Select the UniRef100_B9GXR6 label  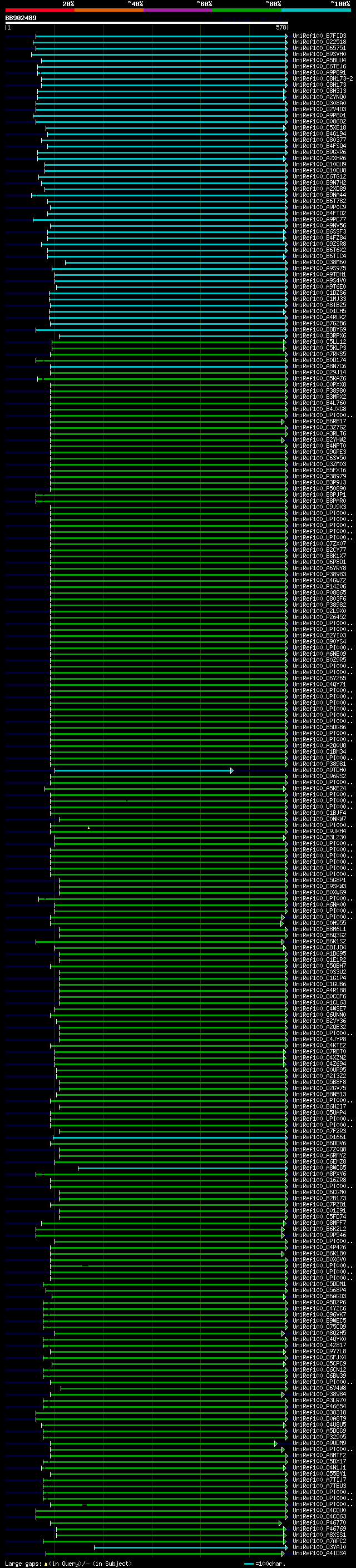(319, 152)
